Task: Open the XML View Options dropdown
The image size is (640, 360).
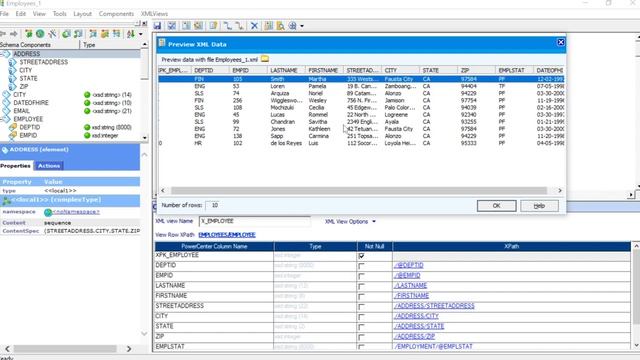Action: tap(350, 222)
